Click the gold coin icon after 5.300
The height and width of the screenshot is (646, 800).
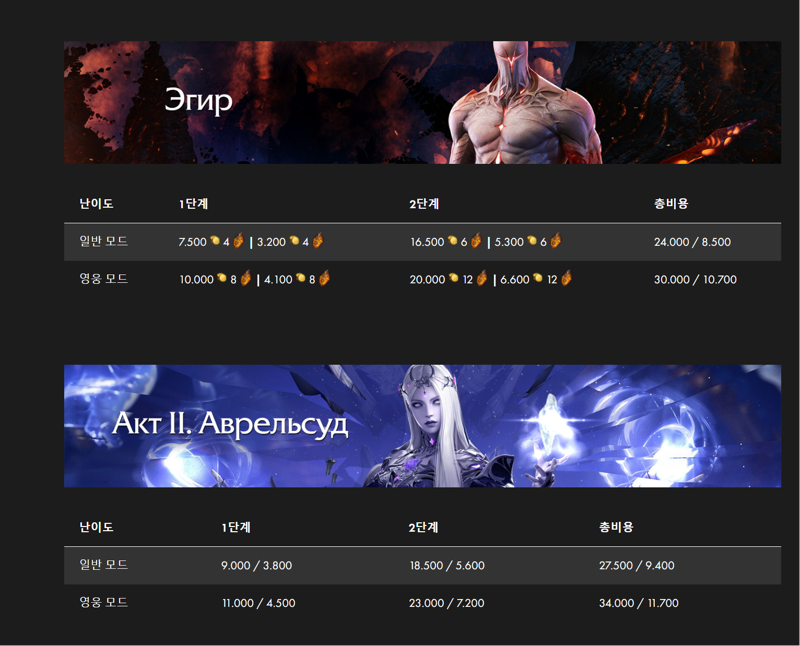(x=532, y=240)
